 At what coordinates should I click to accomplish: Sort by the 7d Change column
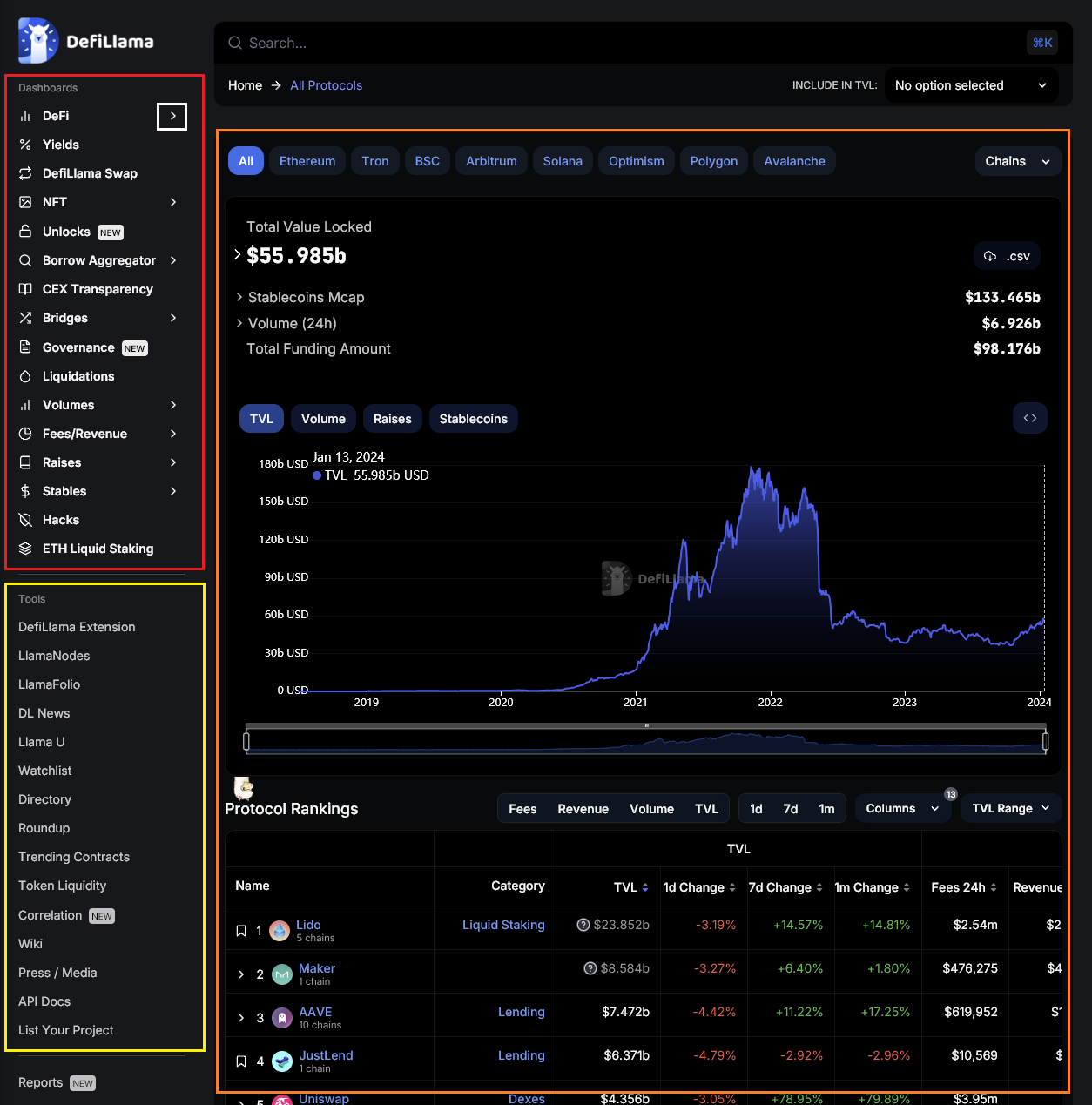click(785, 887)
